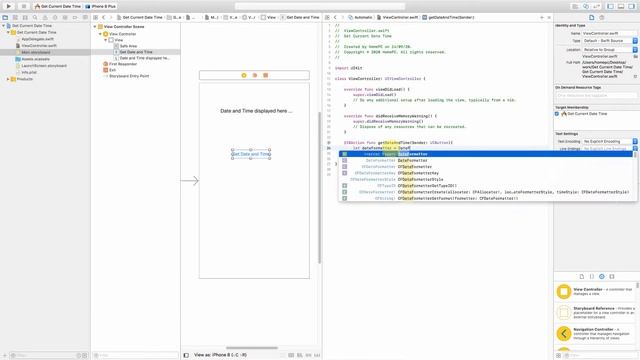Select Info.plist in project navigator

[29, 72]
